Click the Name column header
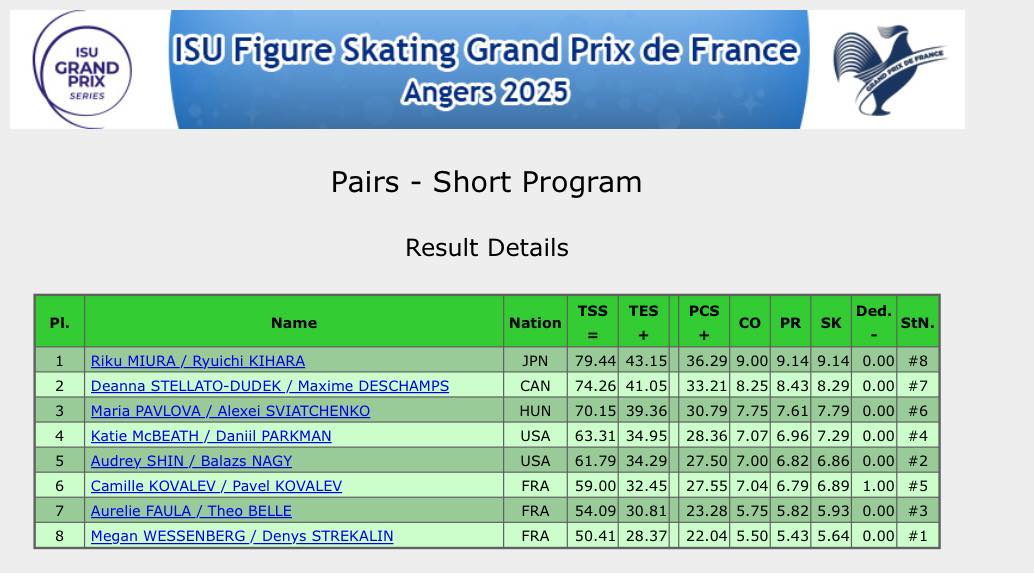Viewport: 1034px width, 573px height. pos(293,322)
